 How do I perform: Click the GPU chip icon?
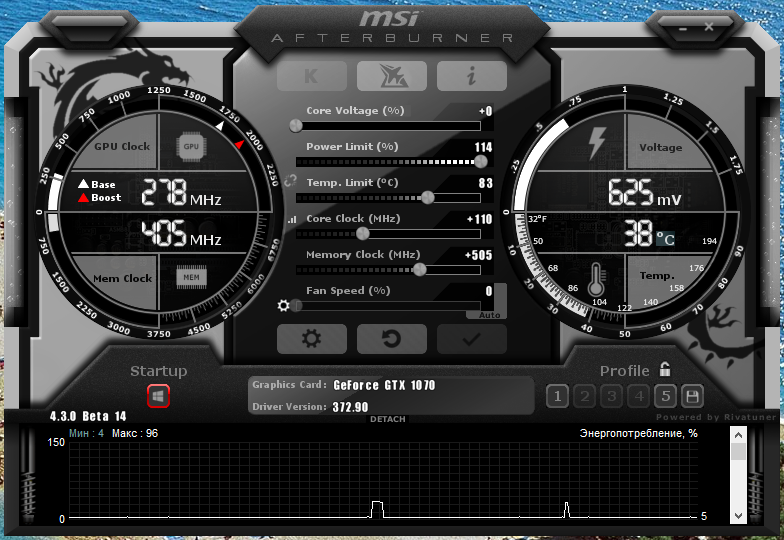click(191, 146)
